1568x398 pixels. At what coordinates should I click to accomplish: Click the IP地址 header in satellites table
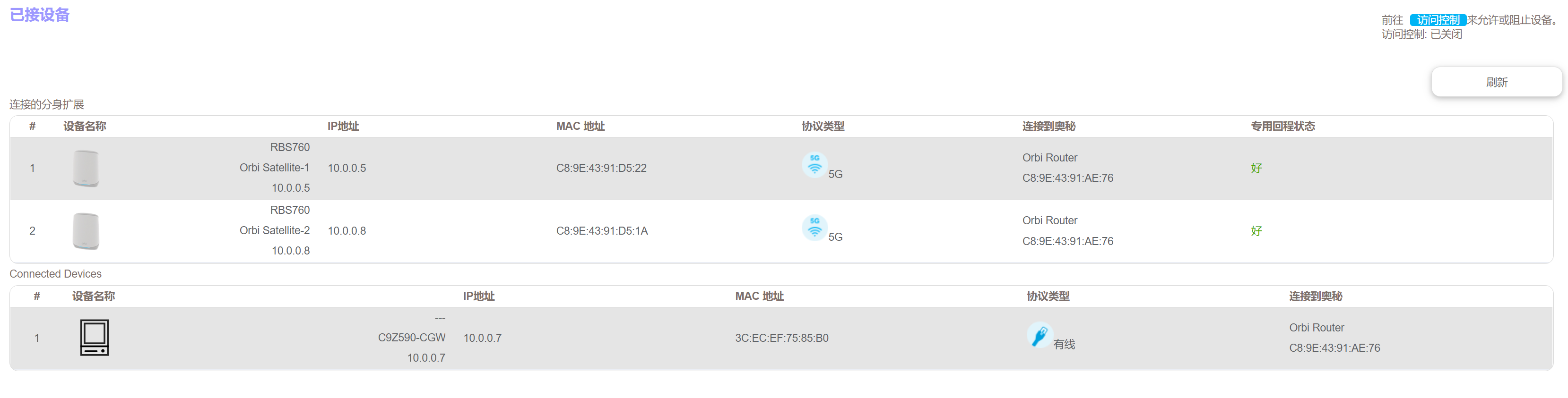click(x=343, y=127)
